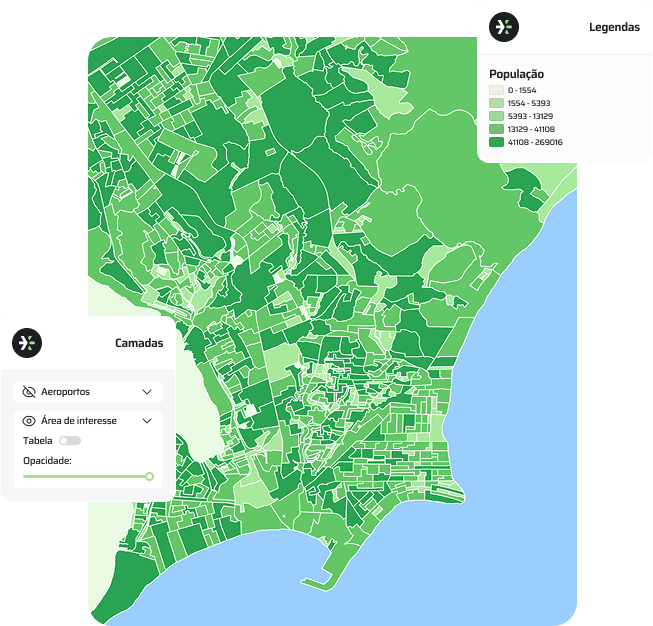Show the Aeroportos layer via crossed-eye icon

(x=29, y=392)
